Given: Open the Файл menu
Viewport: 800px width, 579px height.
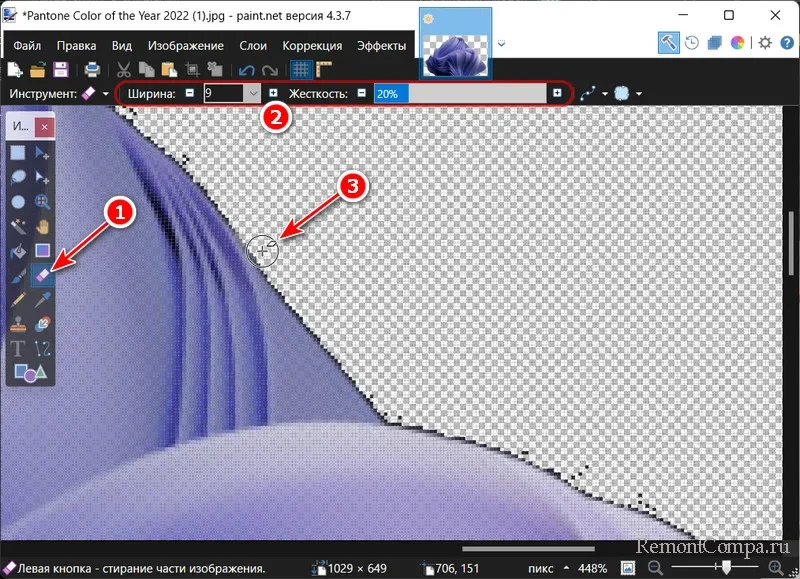Looking at the screenshot, I should click(x=27, y=45).
